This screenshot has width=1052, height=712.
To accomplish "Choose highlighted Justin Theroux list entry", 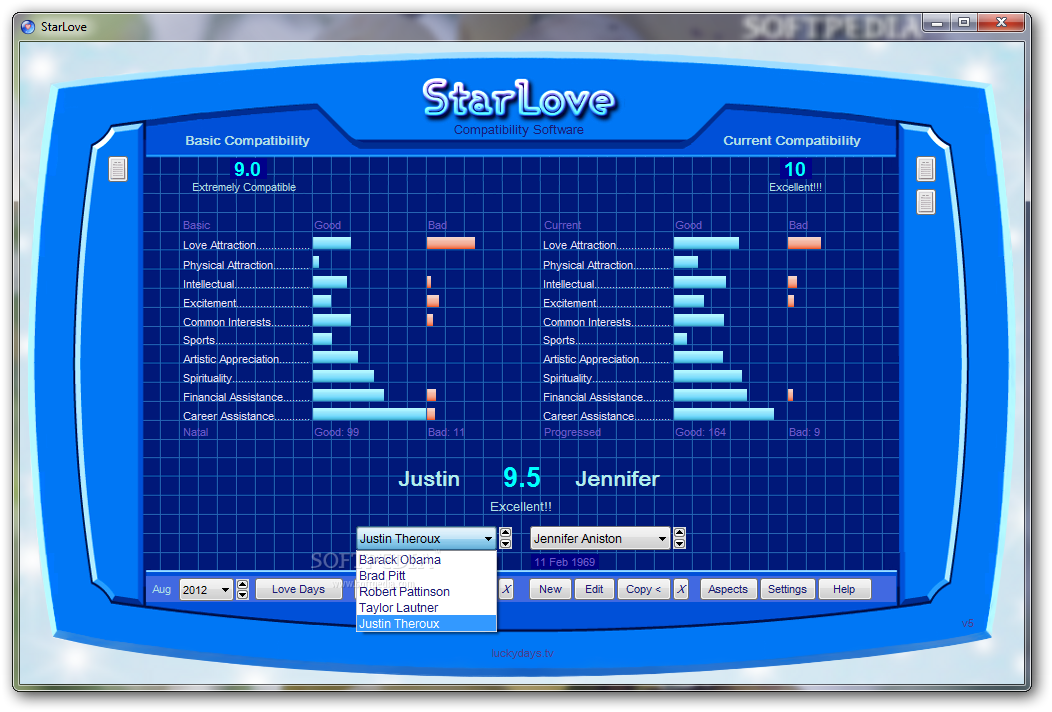I will click(x=426, y=624).
